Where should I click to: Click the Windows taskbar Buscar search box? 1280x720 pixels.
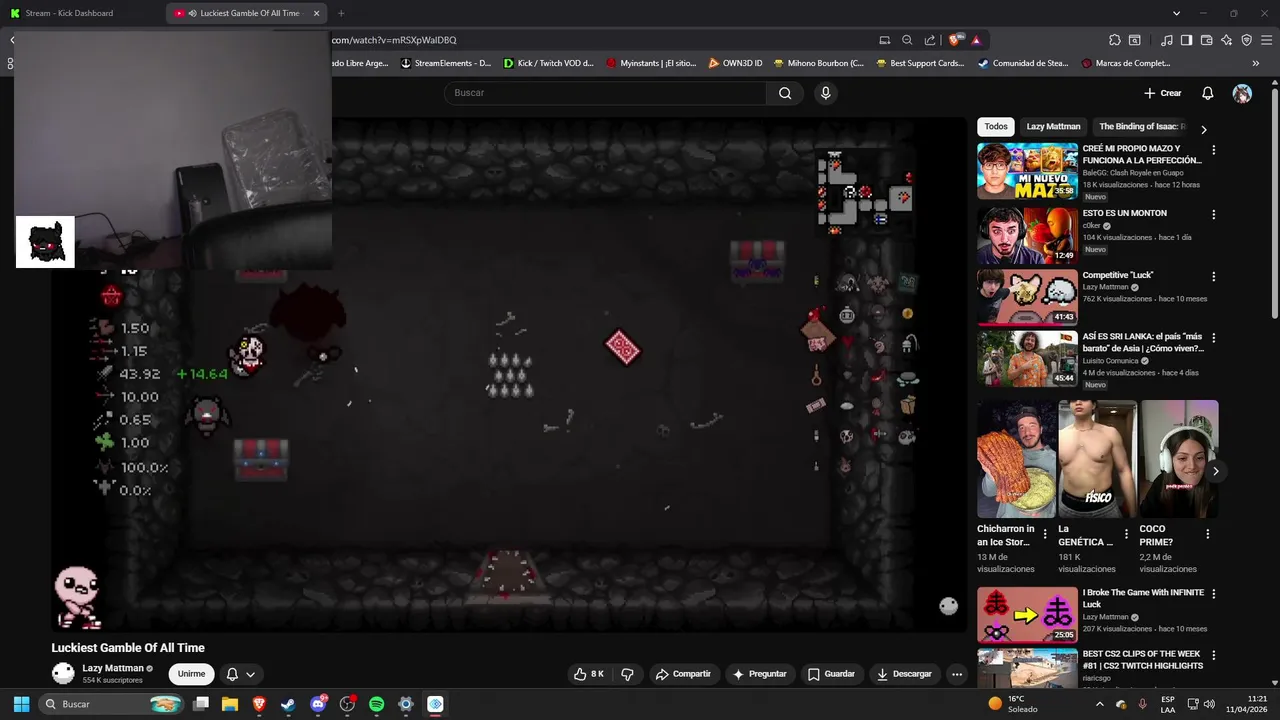(113, 704)
